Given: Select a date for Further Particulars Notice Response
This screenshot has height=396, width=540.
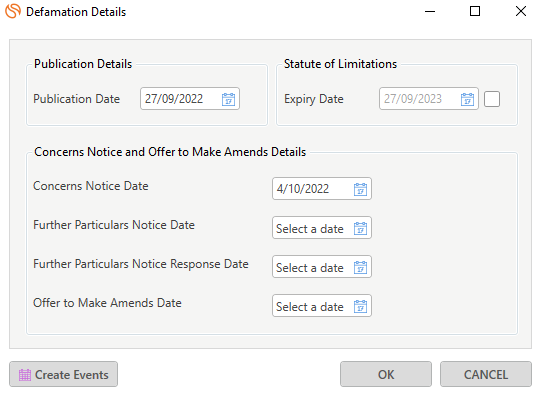Looking at the screenshot, I should click(x=322, y=267).
